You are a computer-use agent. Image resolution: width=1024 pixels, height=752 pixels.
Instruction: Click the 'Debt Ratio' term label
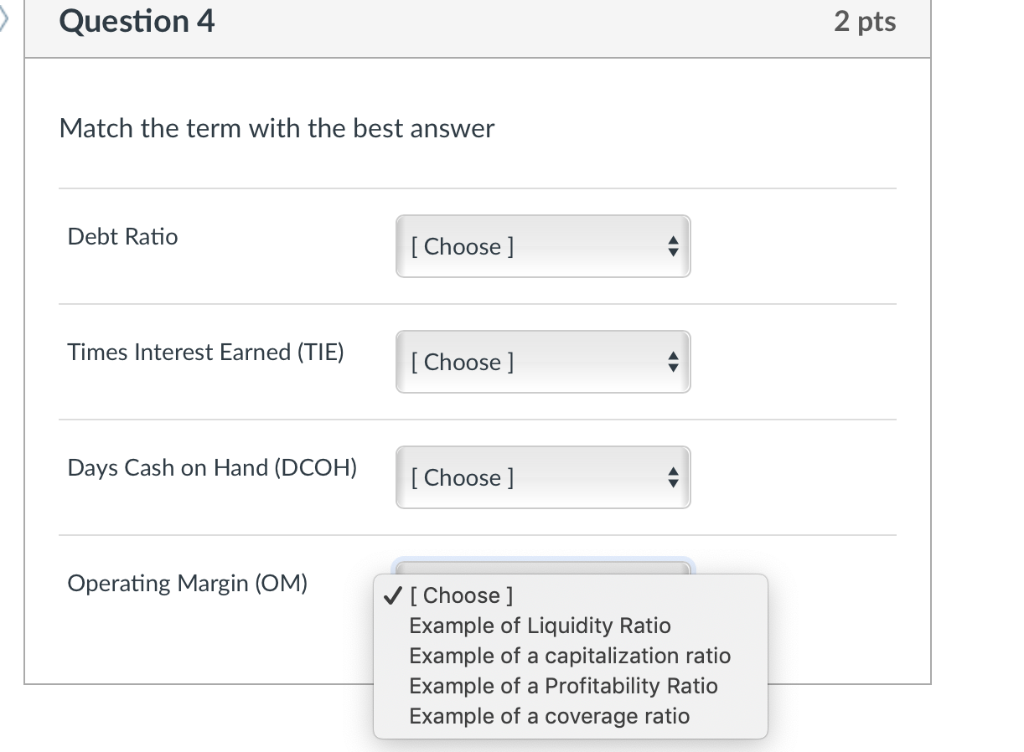click(122, 237)
